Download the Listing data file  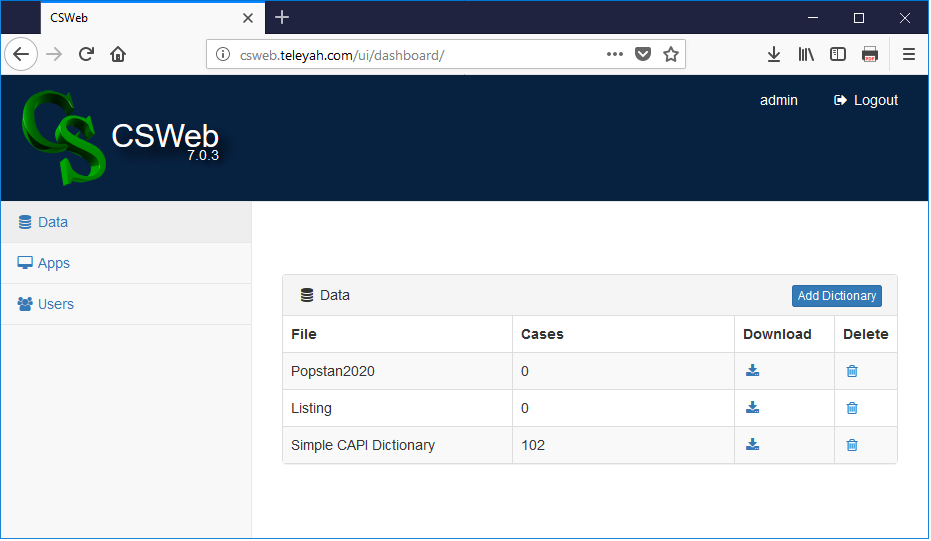tap(752, 408)
